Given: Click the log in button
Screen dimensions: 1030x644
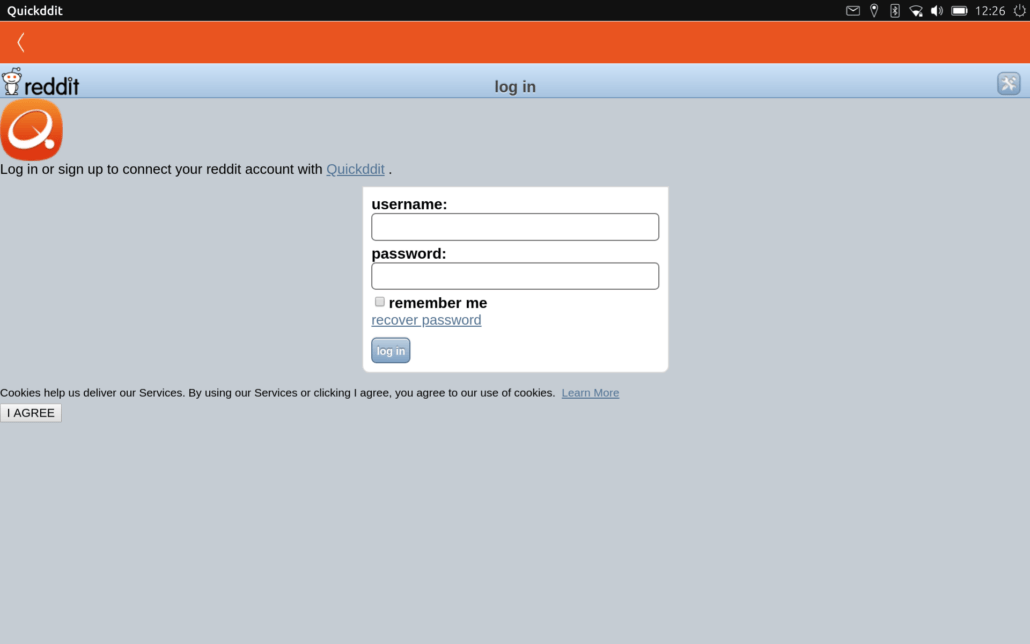Looking at the screenshot, I should (391, 350).
